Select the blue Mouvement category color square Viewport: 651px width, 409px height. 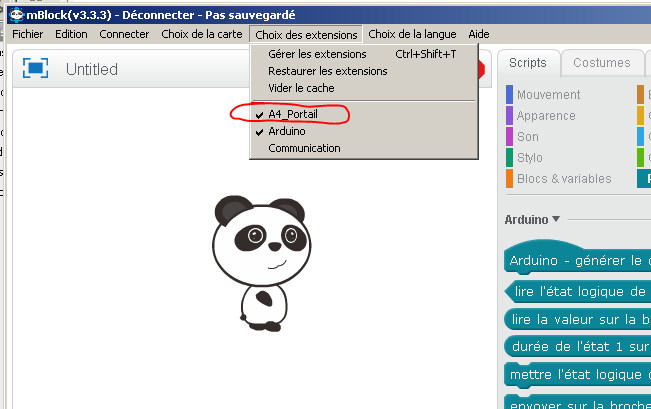tap(509, 95)
